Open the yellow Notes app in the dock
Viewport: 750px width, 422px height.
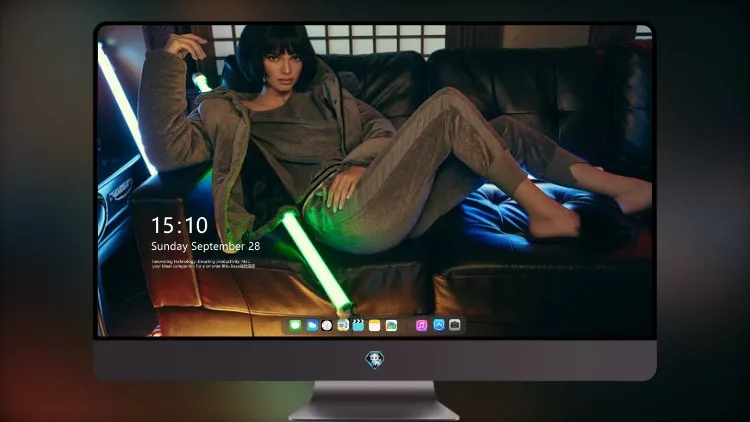[x=375, y=325]
